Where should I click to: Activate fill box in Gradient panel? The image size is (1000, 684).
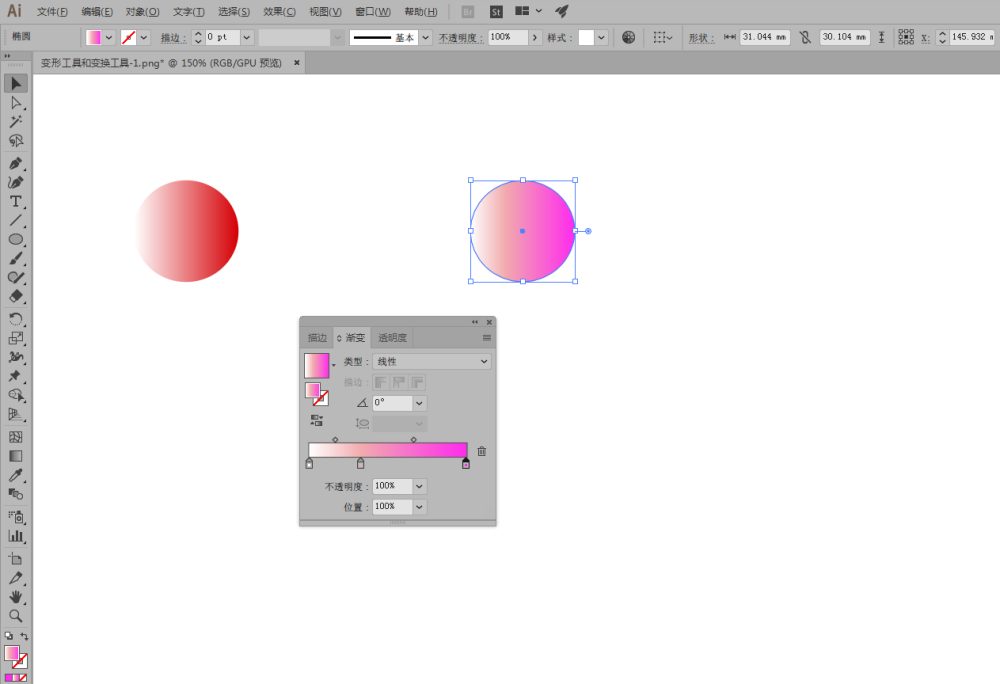(x=312, y=389)
